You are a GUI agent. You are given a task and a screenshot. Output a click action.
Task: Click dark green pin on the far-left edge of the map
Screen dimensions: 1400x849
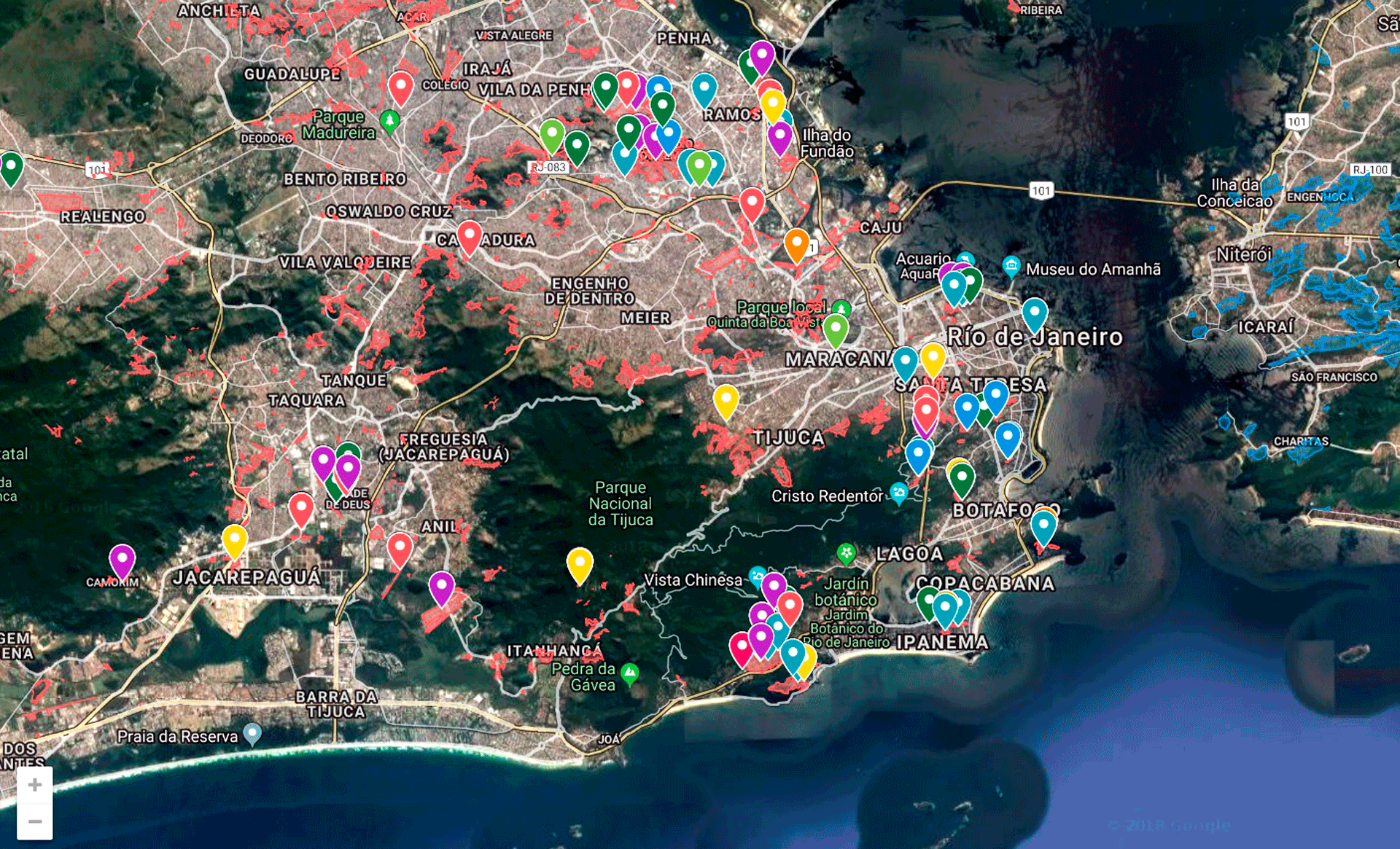[x=11, y=167]
